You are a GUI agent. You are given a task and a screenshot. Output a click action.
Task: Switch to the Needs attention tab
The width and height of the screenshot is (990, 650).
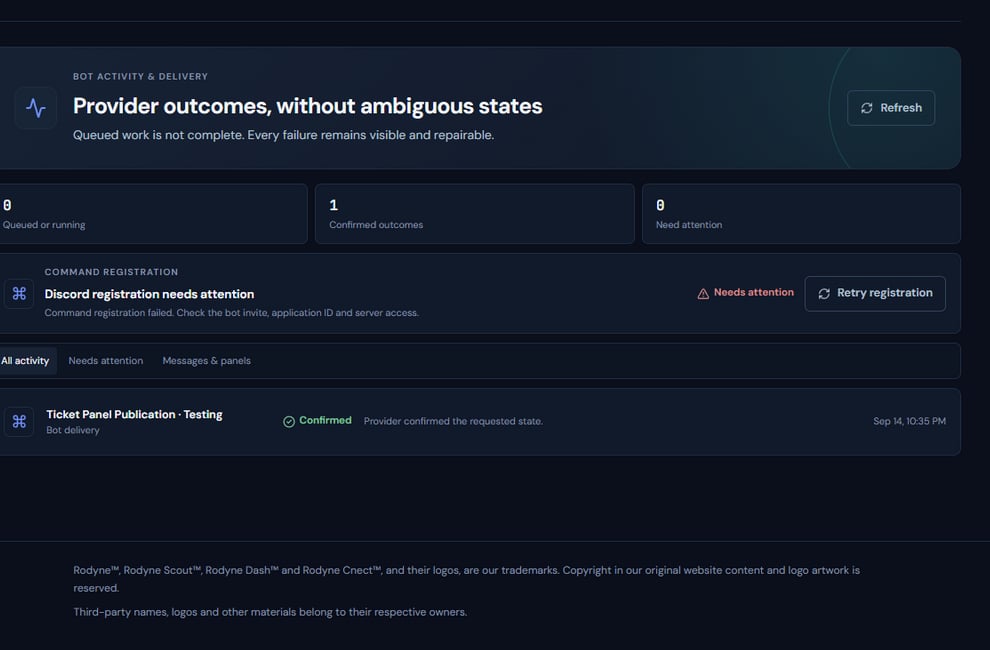click(x=105, y=361)
